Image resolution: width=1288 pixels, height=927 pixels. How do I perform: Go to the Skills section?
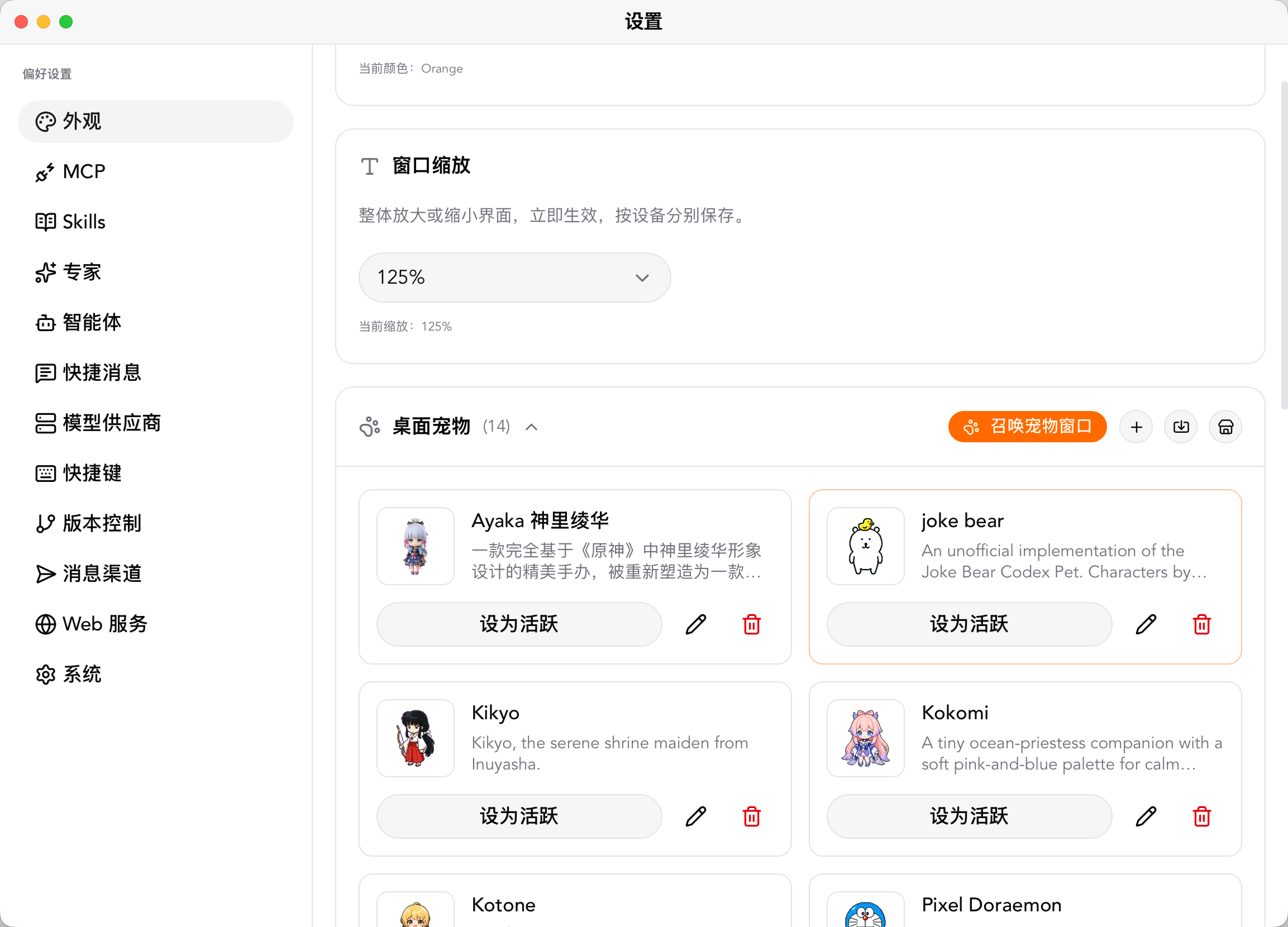[156, 222]
